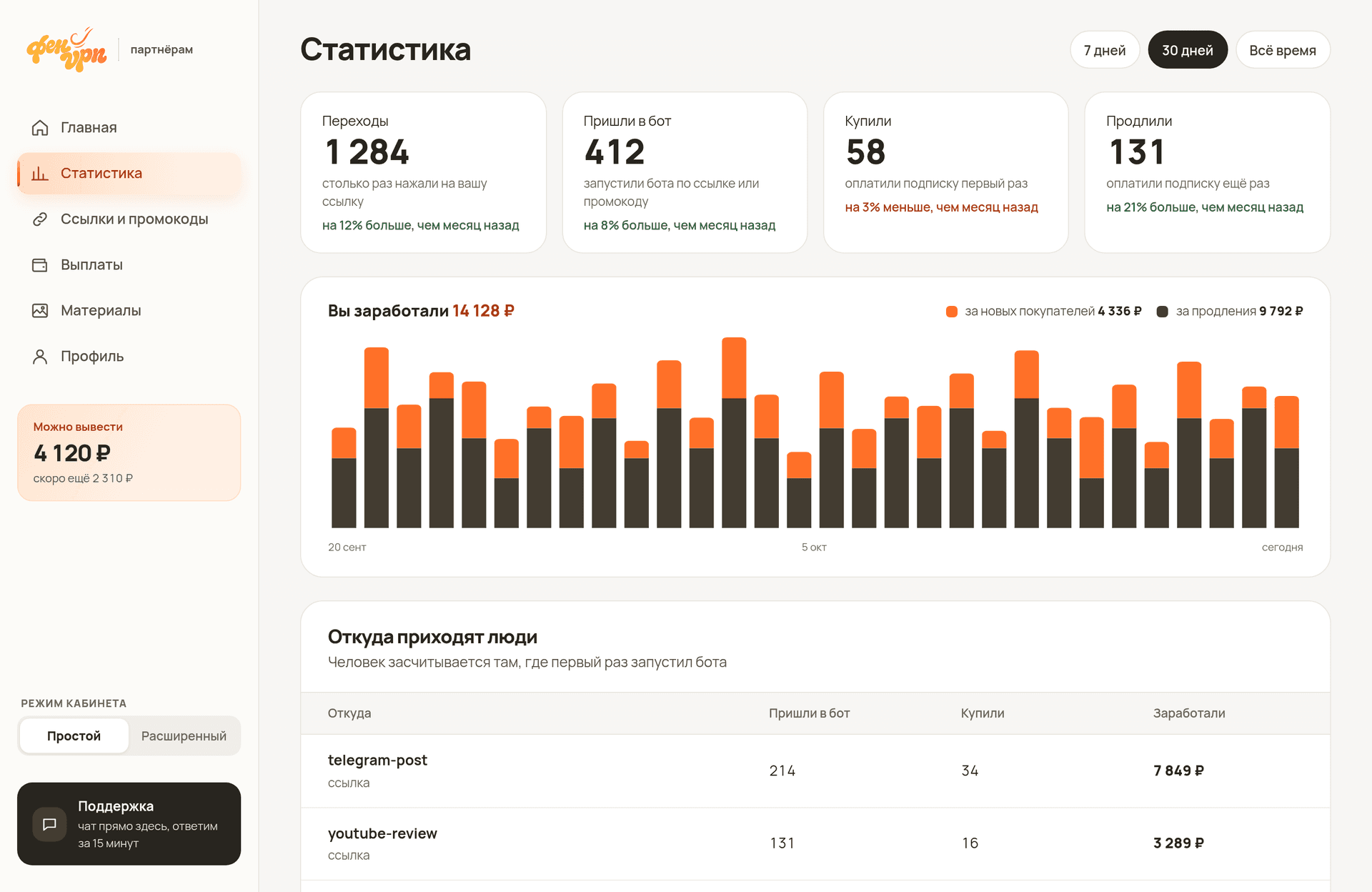Click на 8% больше, чем месяц назад
Screen dimensions: 1372x892
click(x=680, y=225)
